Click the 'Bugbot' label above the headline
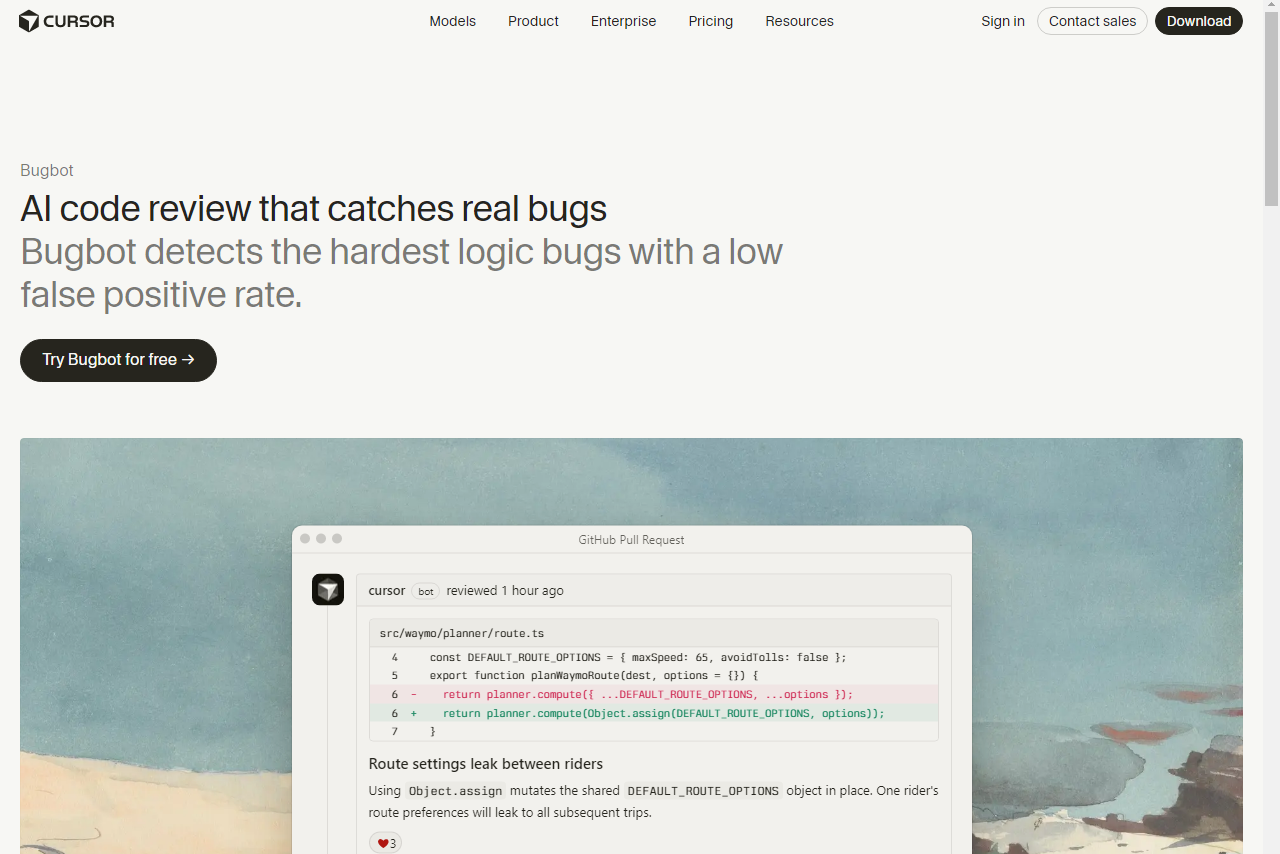 [47, 171]
